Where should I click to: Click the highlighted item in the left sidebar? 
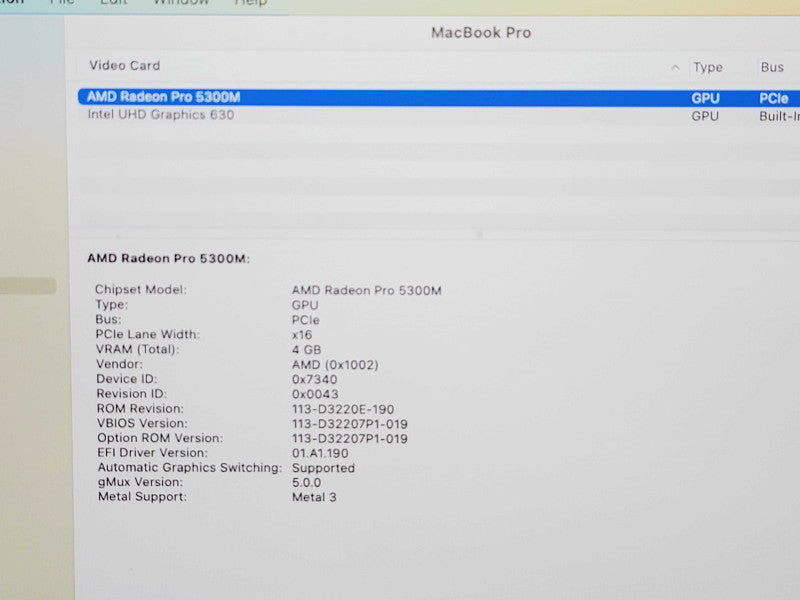click(28, 286)
